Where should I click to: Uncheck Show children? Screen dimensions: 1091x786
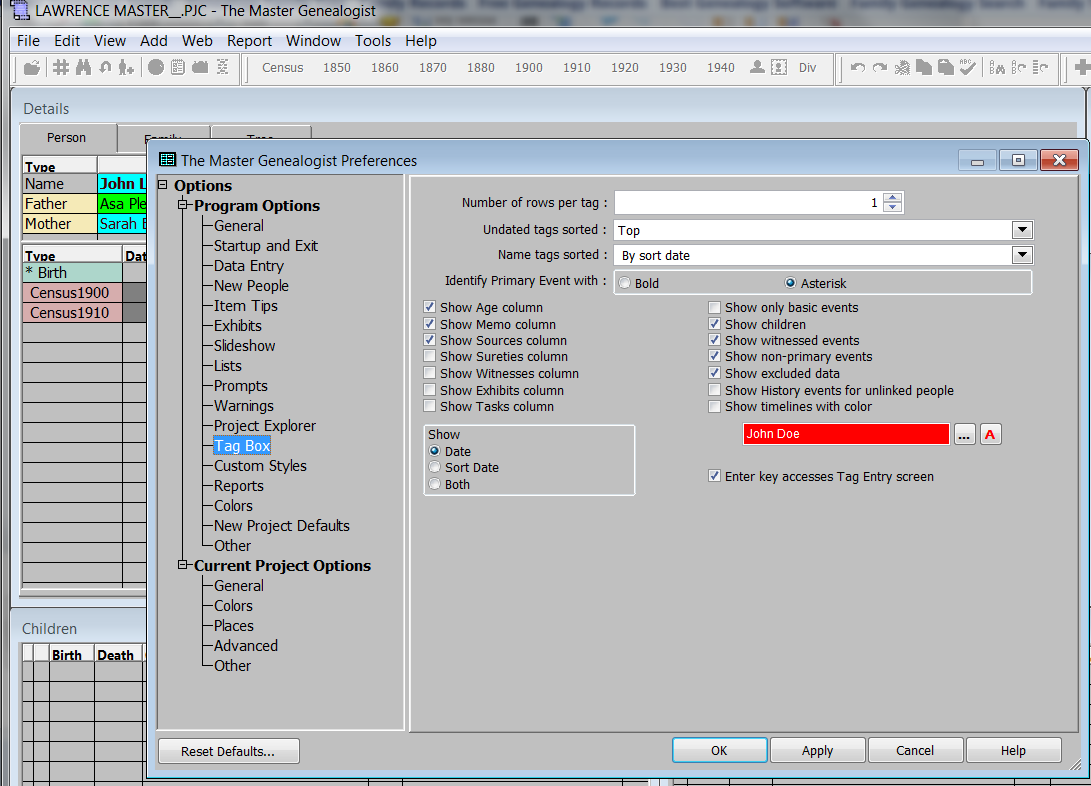pyautogui.click(x=715, y=324)
